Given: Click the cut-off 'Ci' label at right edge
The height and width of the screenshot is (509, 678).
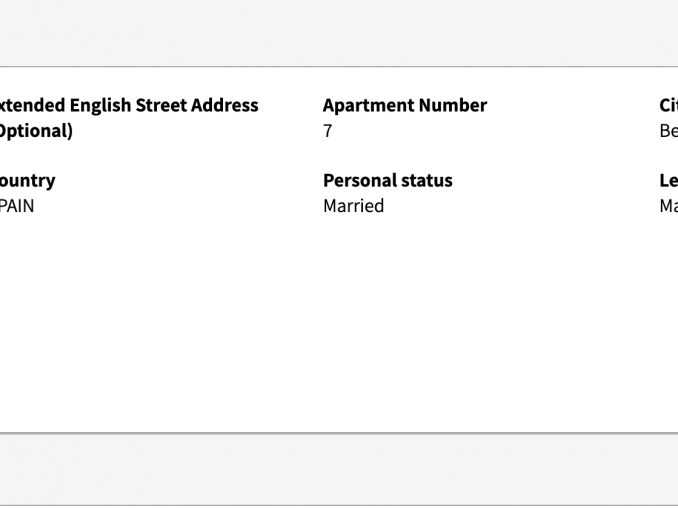Looking at the screenshot, I should coord(668,105).
